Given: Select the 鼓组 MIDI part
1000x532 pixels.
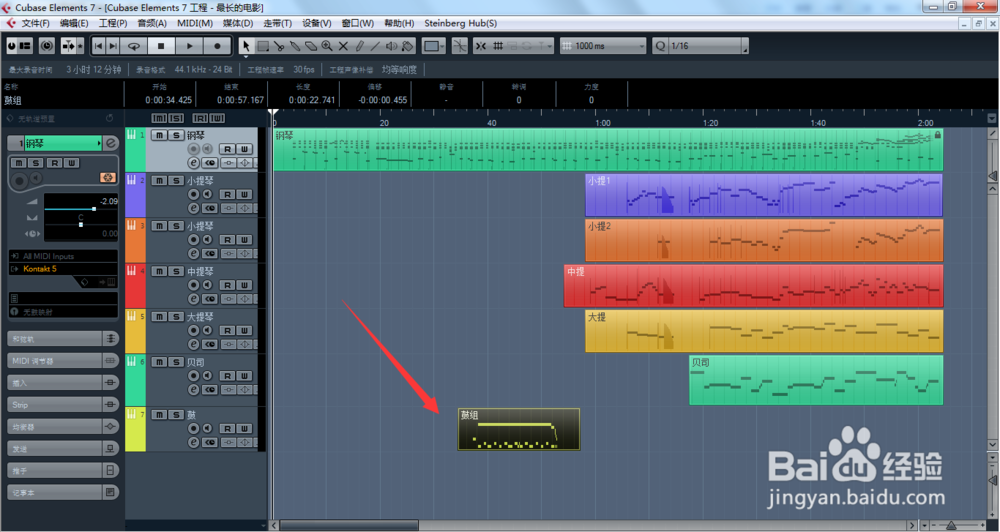Looking at the screenshot, I should (x=518, y=429).
